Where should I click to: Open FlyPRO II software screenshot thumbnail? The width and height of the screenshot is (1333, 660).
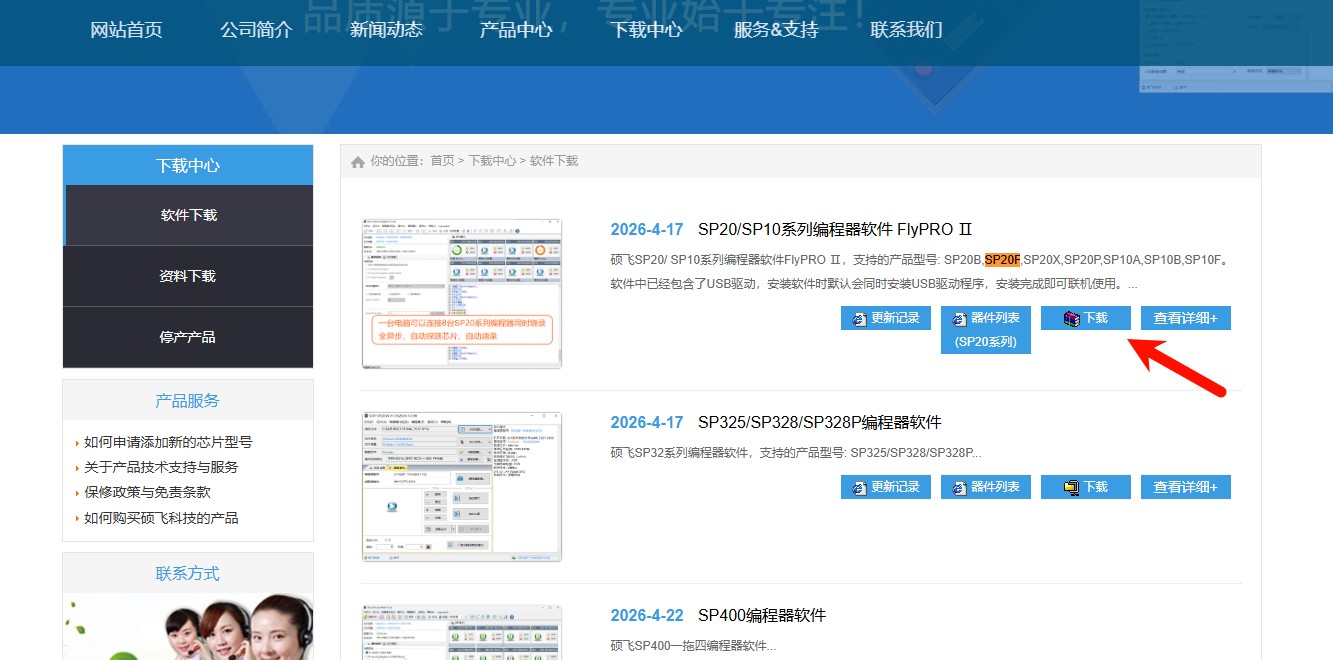(462, 294)
